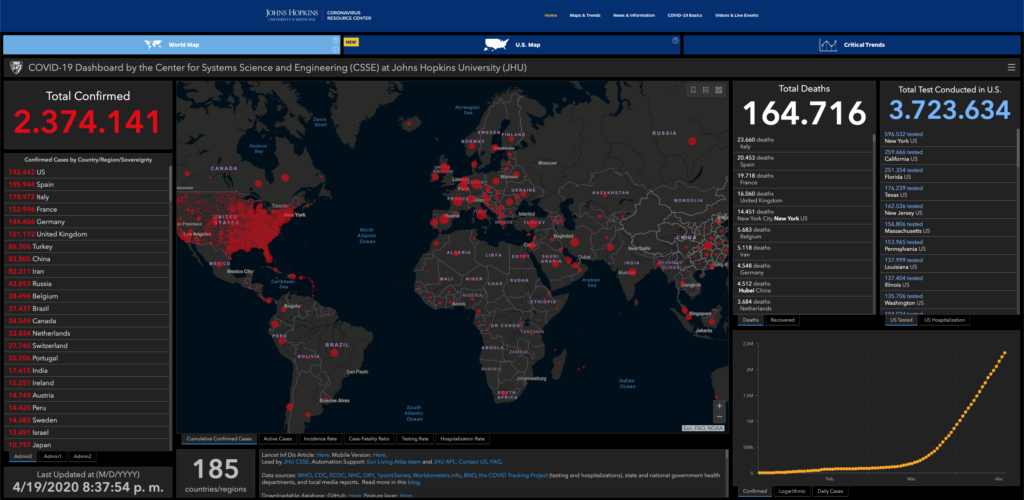This screenshot has width=1024, height=500.
Task: Open the dashboard hamburger menu
Action: pyautogui.click(x=1011, y=67)
